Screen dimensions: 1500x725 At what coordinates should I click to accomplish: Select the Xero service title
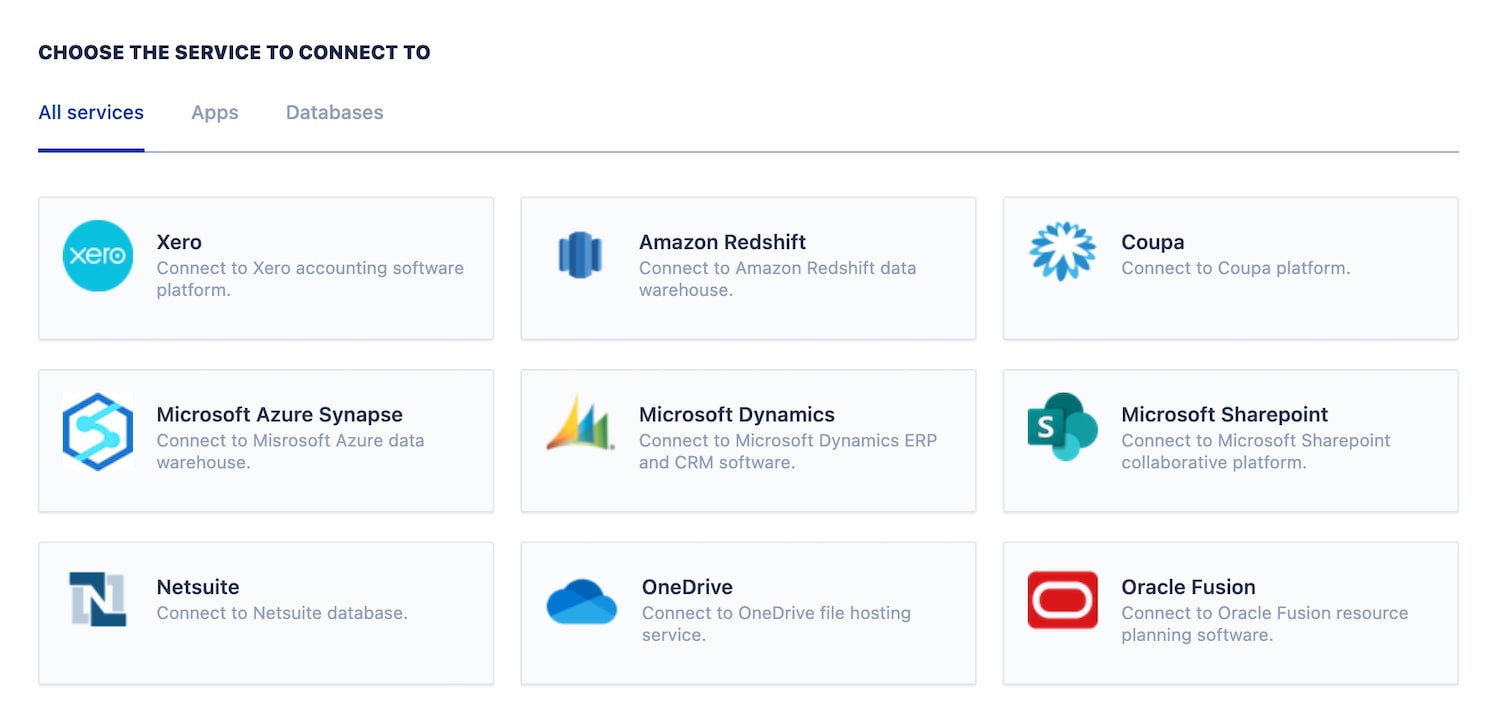tap(179, 242)
